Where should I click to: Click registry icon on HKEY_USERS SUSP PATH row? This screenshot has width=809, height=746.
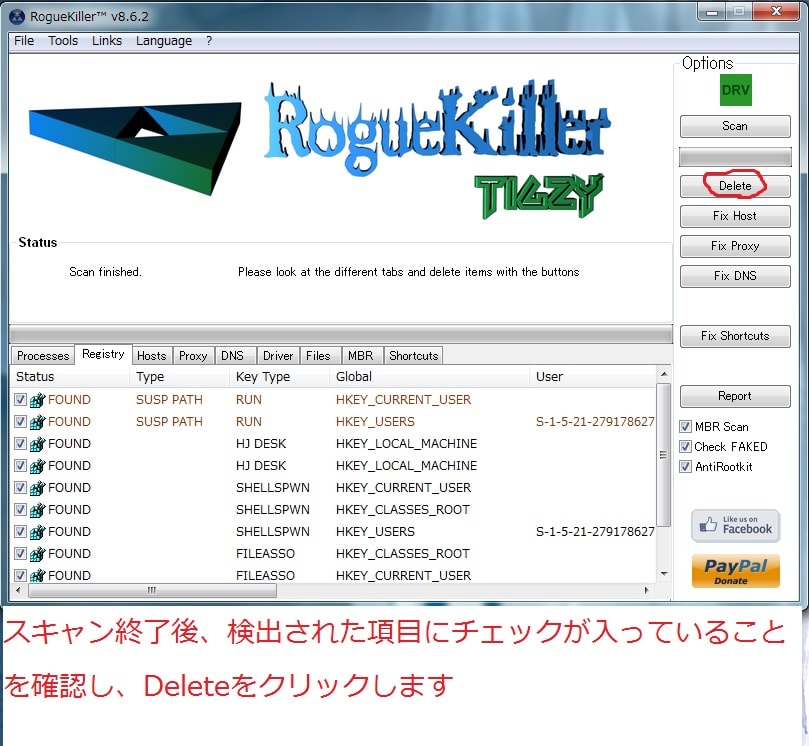[37, 422]
